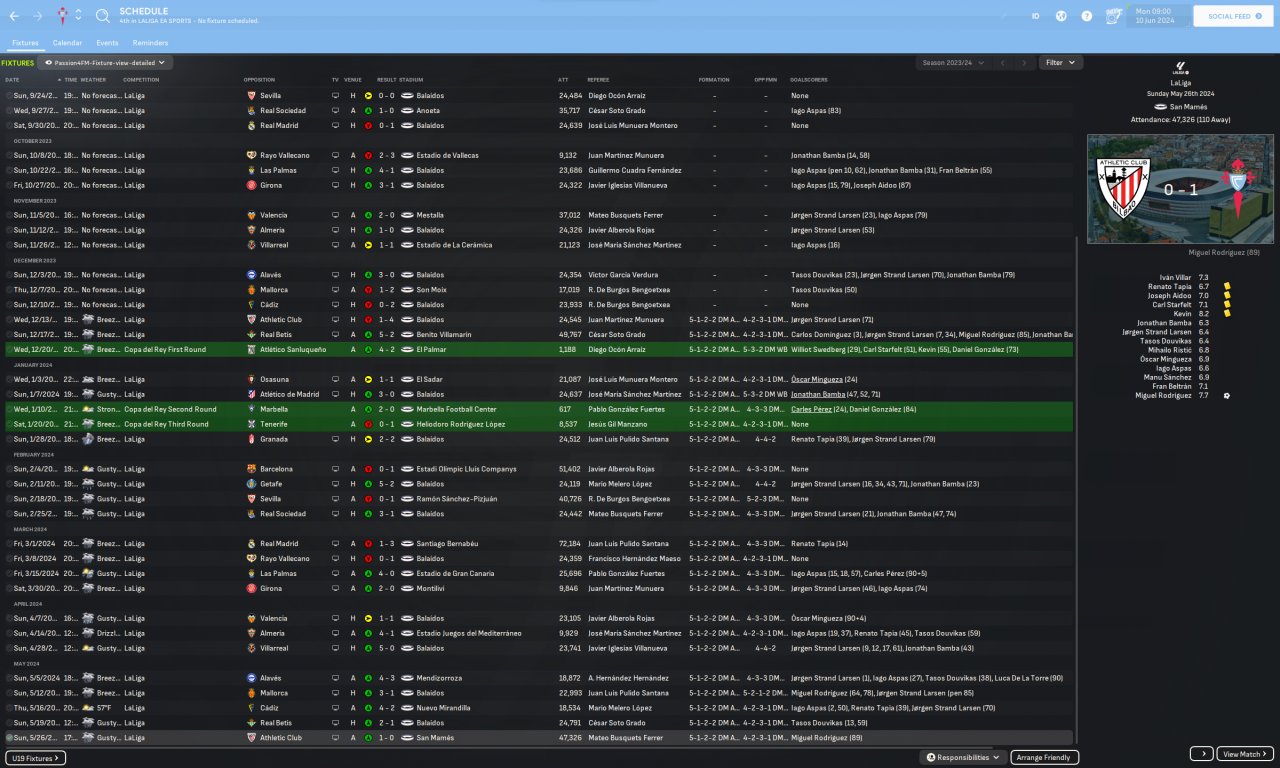Viewport: 1280px width, 768px height.
Task: Open the Reminders tab
Action: [x=150, y=43]
